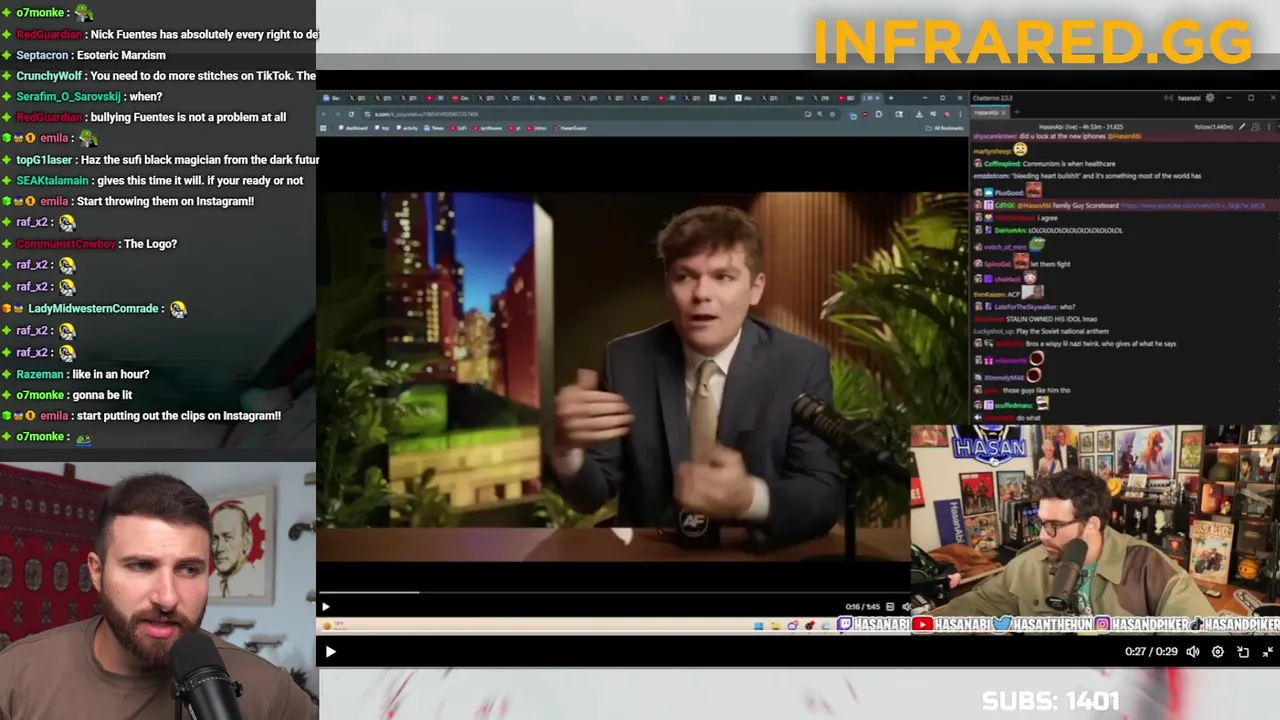Open the outer player settings gear

[1218, 652]
